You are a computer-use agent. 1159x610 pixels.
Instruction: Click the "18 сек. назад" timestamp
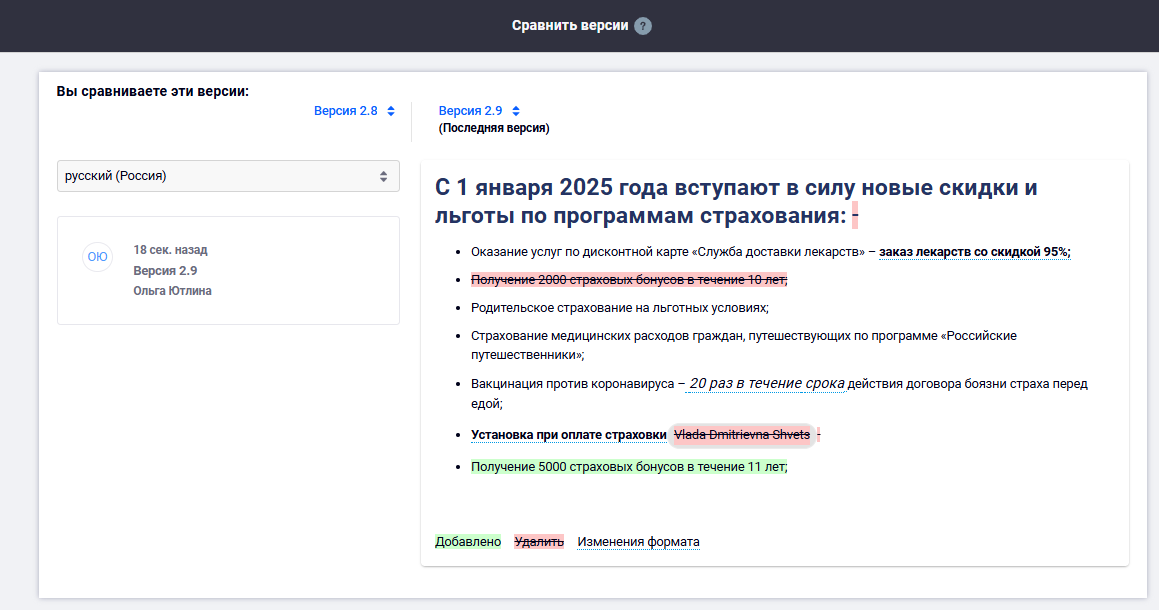click(x=170, y=250)
